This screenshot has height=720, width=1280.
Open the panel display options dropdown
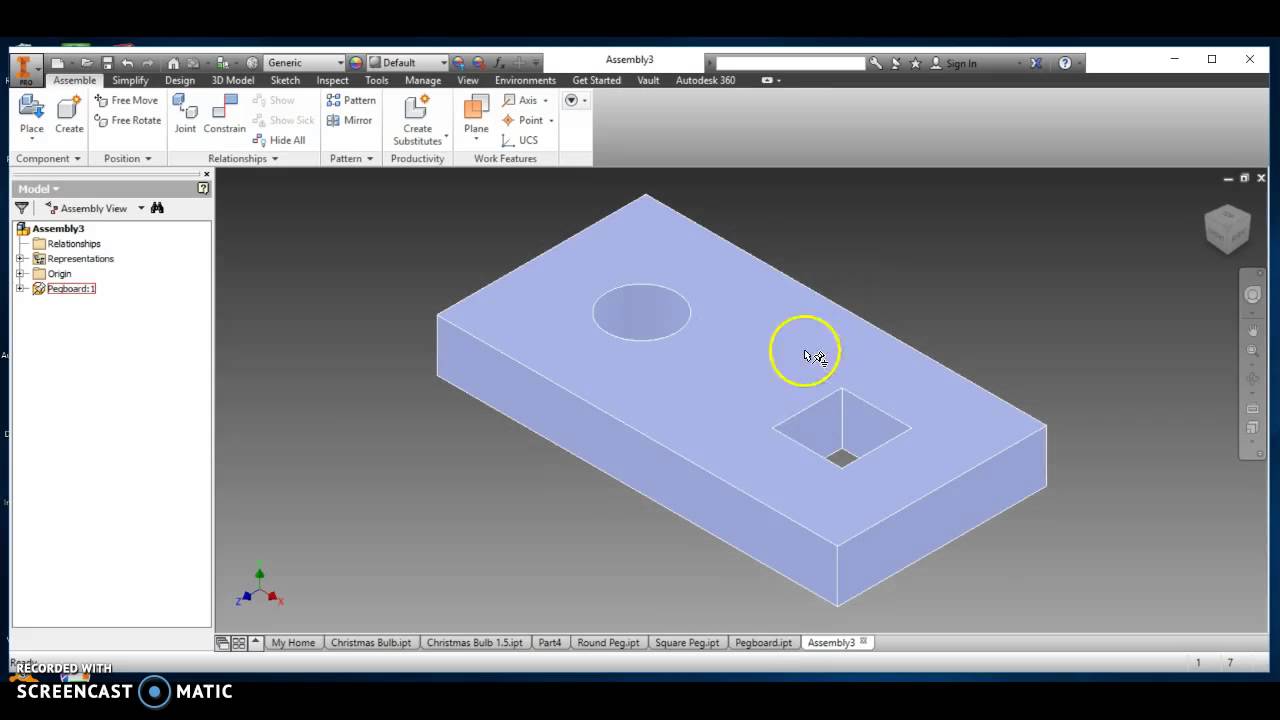575,100
